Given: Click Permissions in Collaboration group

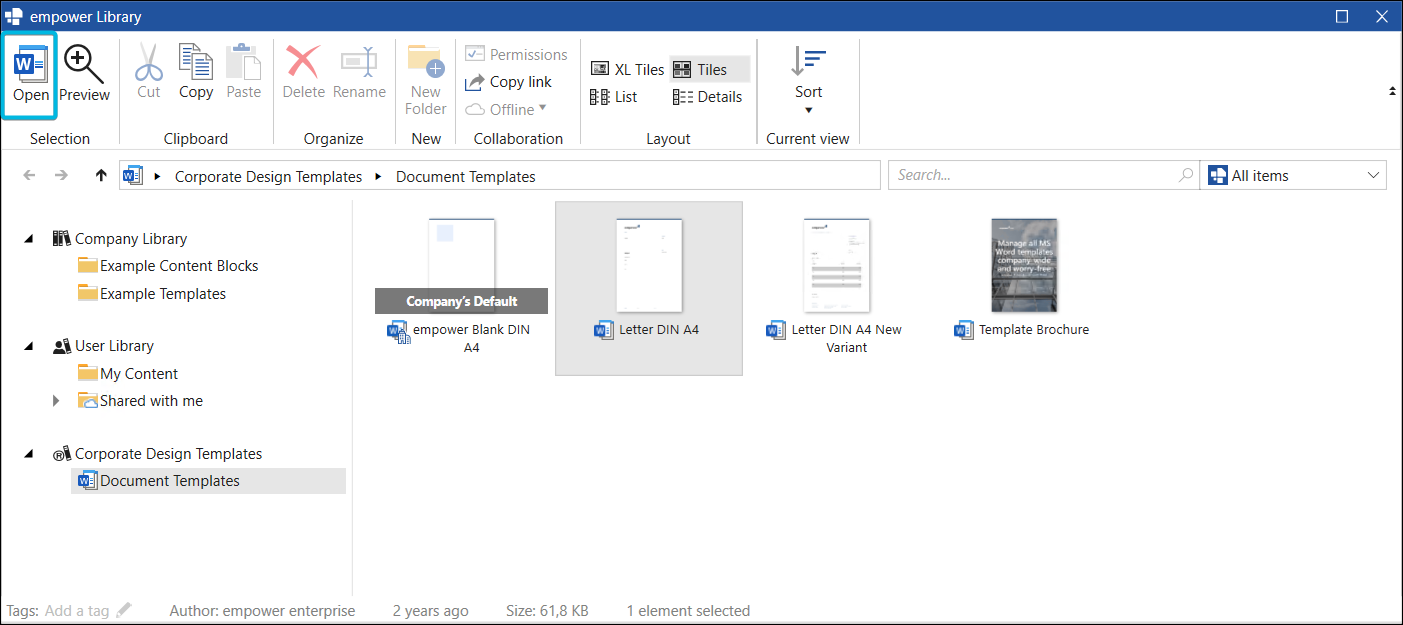Looking at the screenshot, I should (x=516, y=54).
